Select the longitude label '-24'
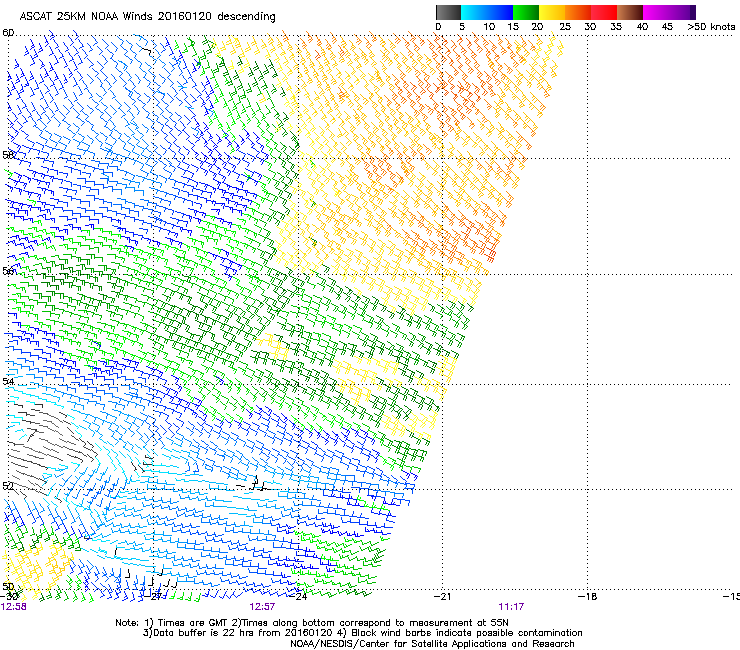Image resolution: width=740 pixels, height=650 pixels. [299, 596]
